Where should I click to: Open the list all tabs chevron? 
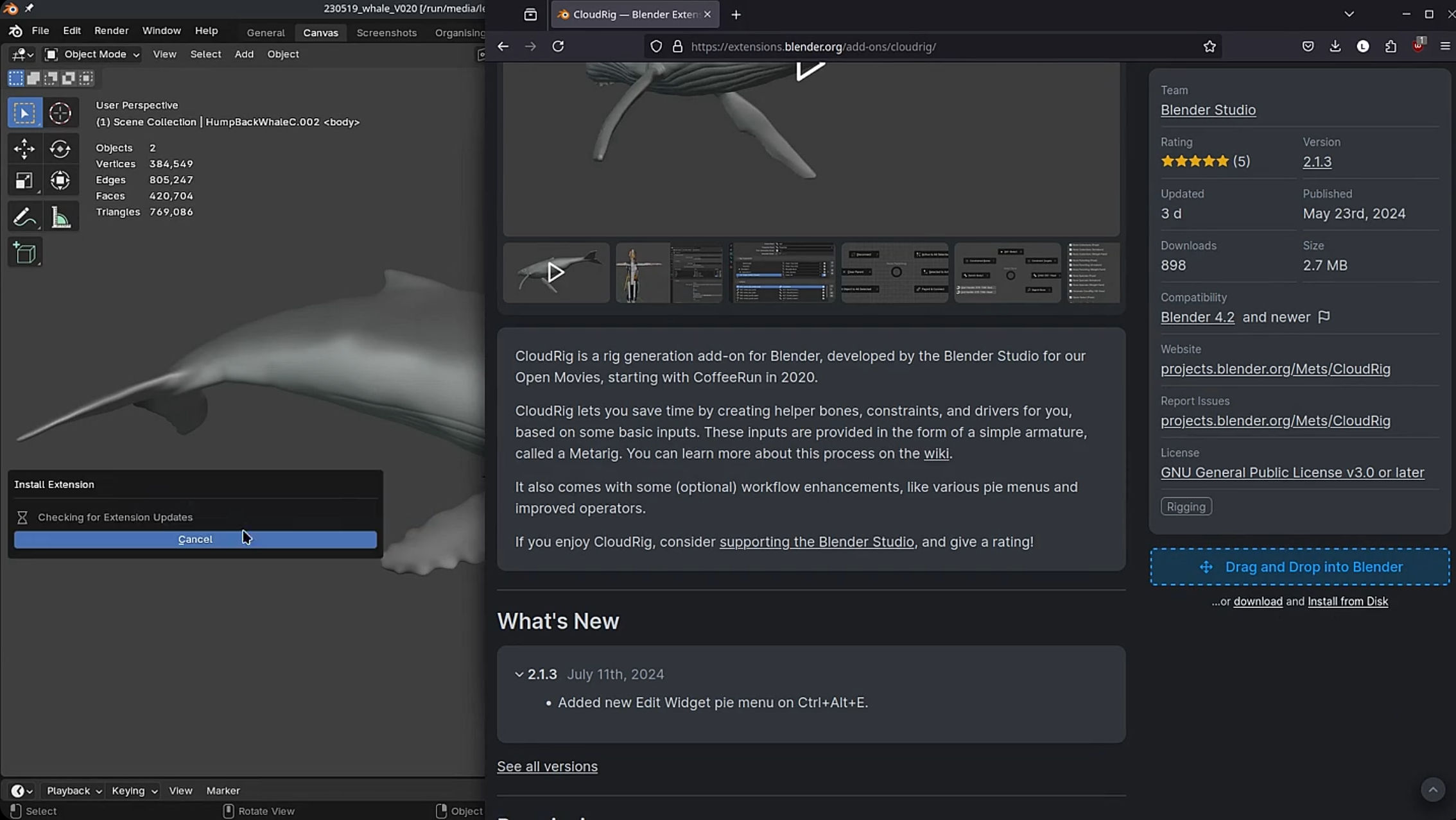point(1349,14)
